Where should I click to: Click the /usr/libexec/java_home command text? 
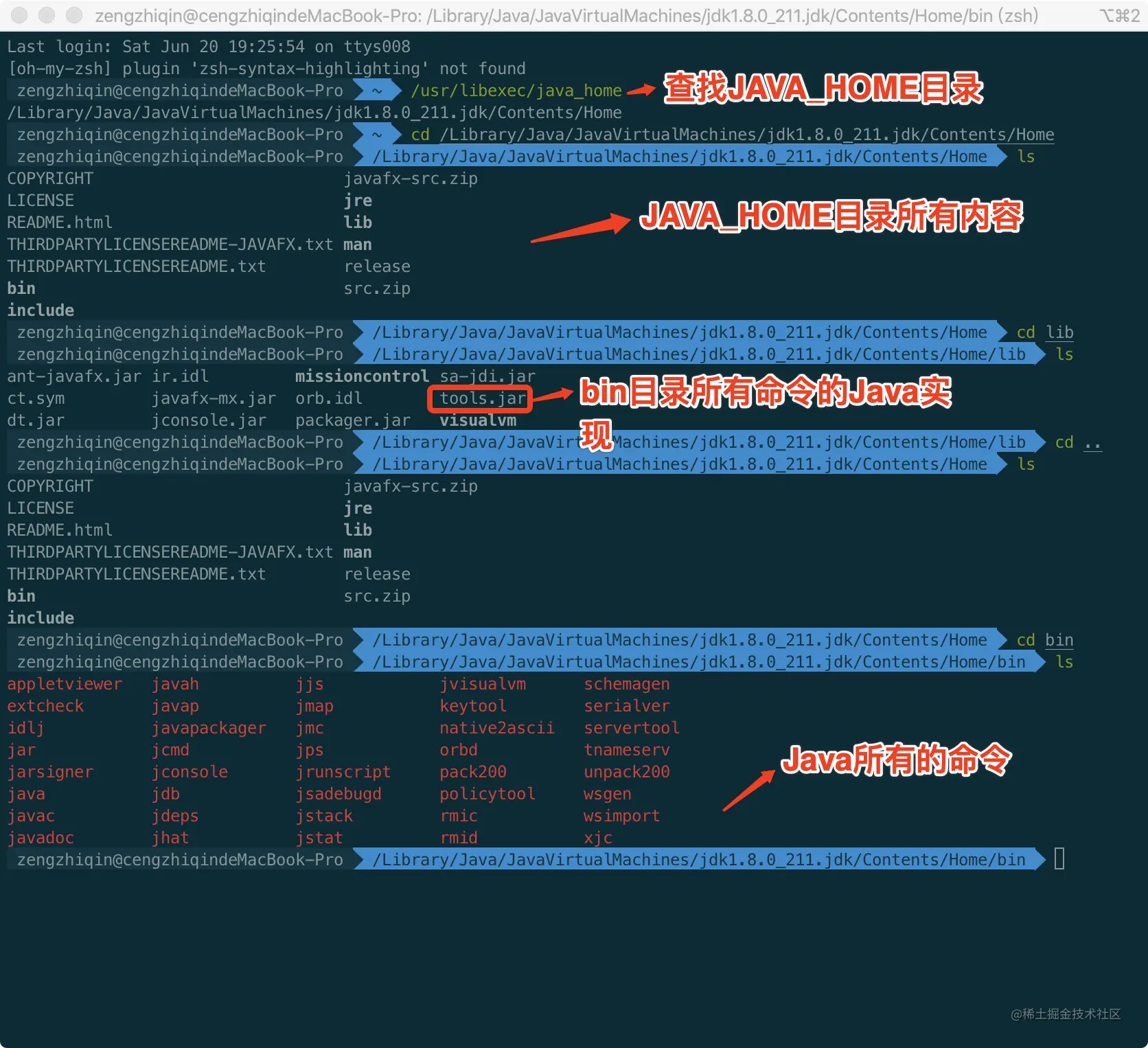pos(516,91)
